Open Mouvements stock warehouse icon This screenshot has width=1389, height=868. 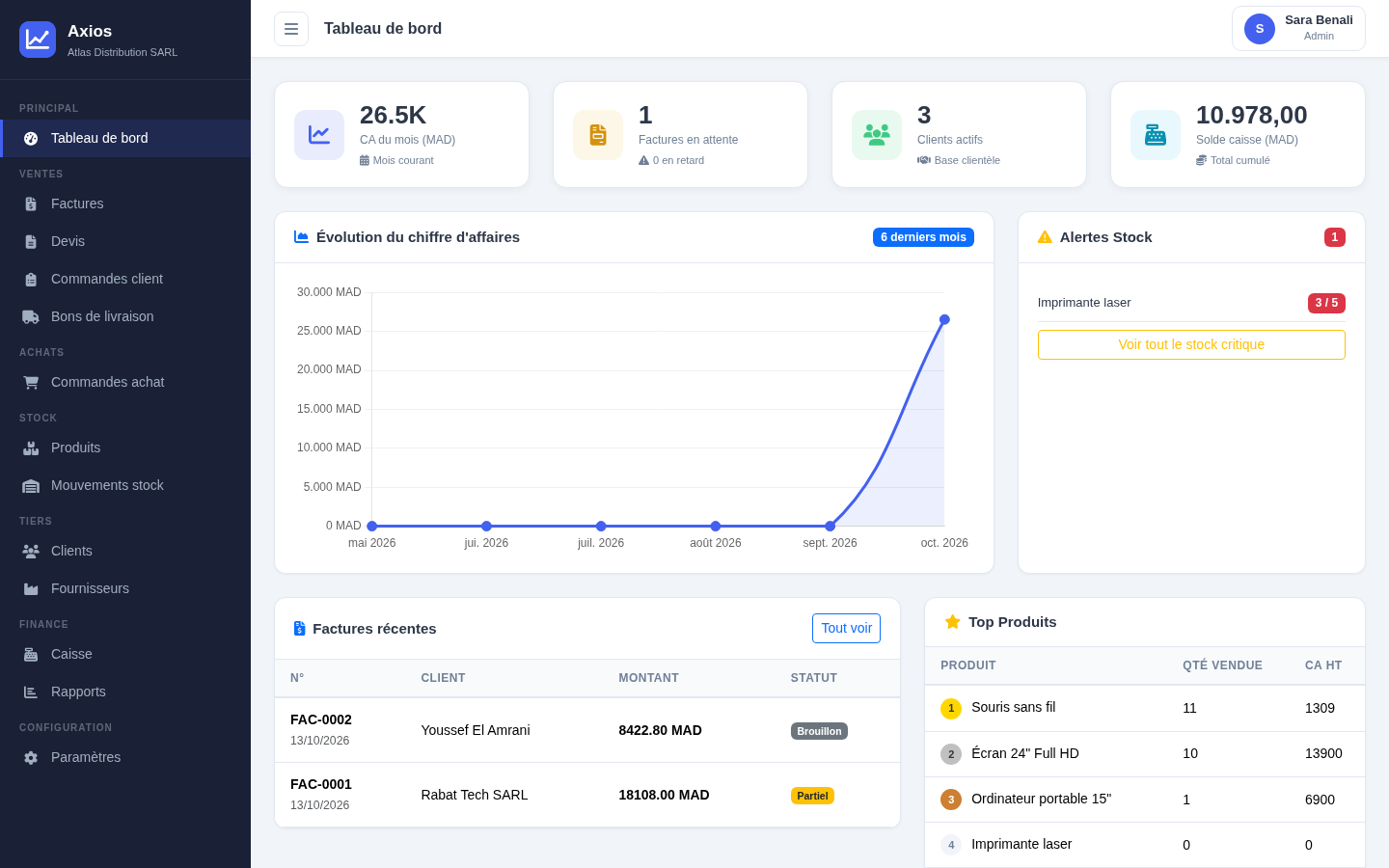[31, 485]
